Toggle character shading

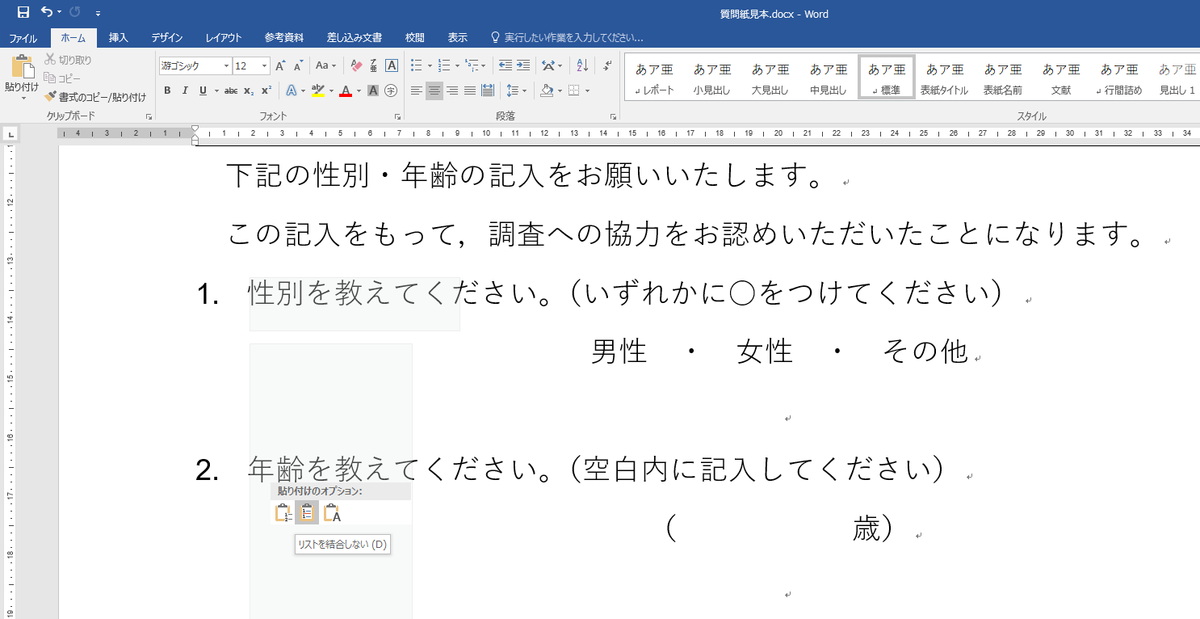pyautogui.click(x=373, y=90)
